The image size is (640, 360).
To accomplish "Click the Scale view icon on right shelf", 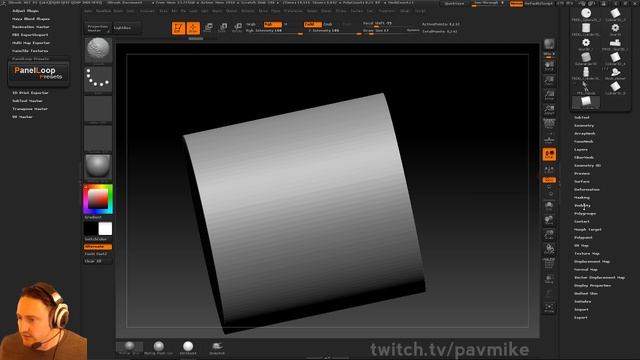I will click(x=549, y=234).
